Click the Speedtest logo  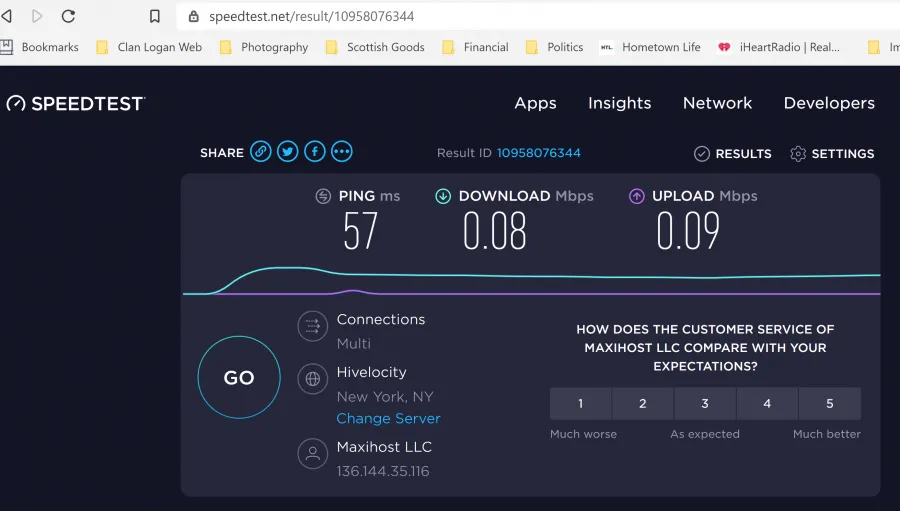(76, 103)
